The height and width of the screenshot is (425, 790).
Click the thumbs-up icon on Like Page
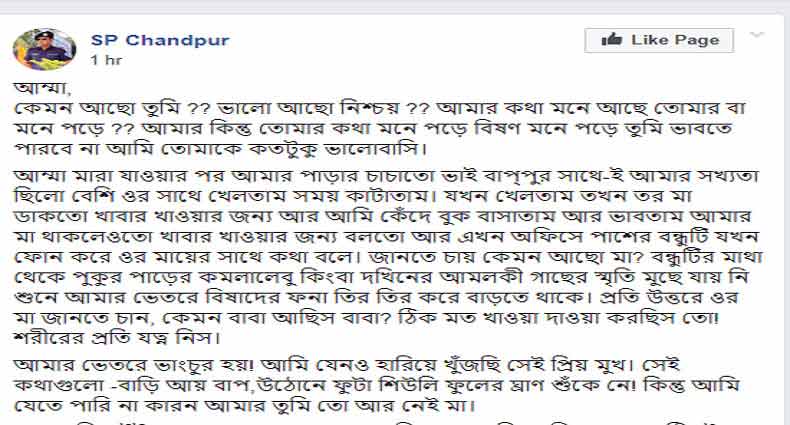[612, 39]
